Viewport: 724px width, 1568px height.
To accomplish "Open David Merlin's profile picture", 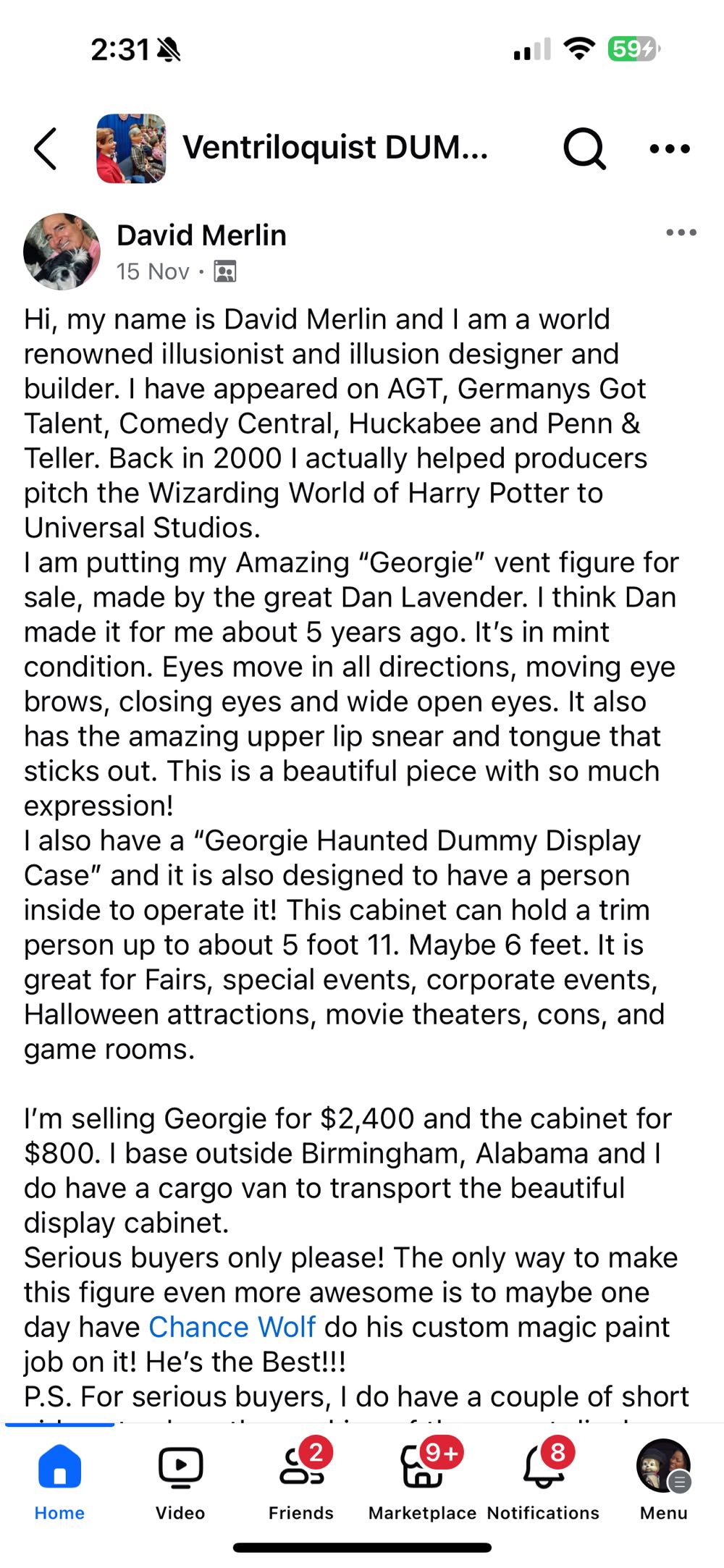I will pyautogui.click(x=62, y=251).
